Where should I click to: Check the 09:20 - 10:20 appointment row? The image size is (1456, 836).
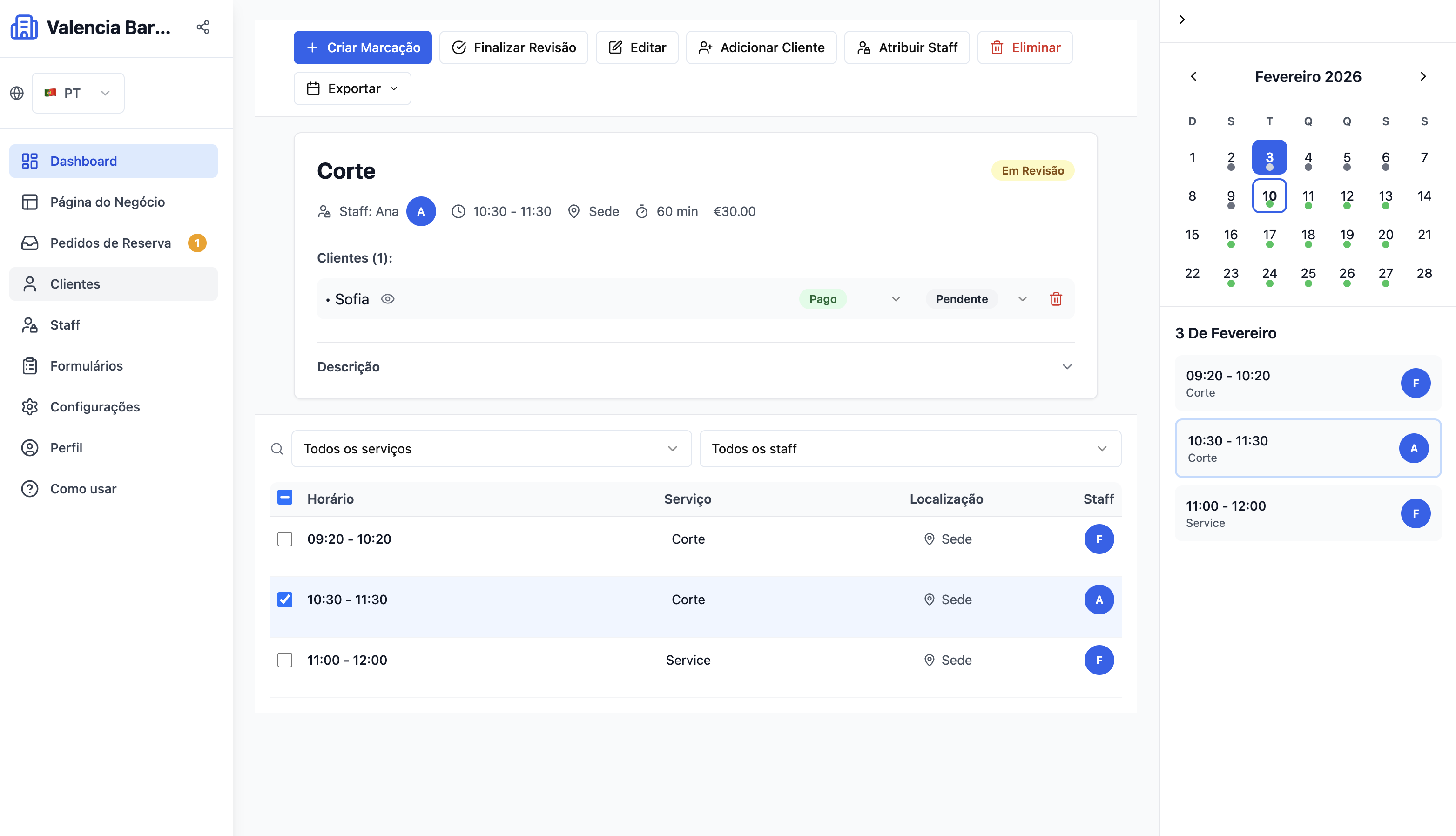(x=285, y=539)
